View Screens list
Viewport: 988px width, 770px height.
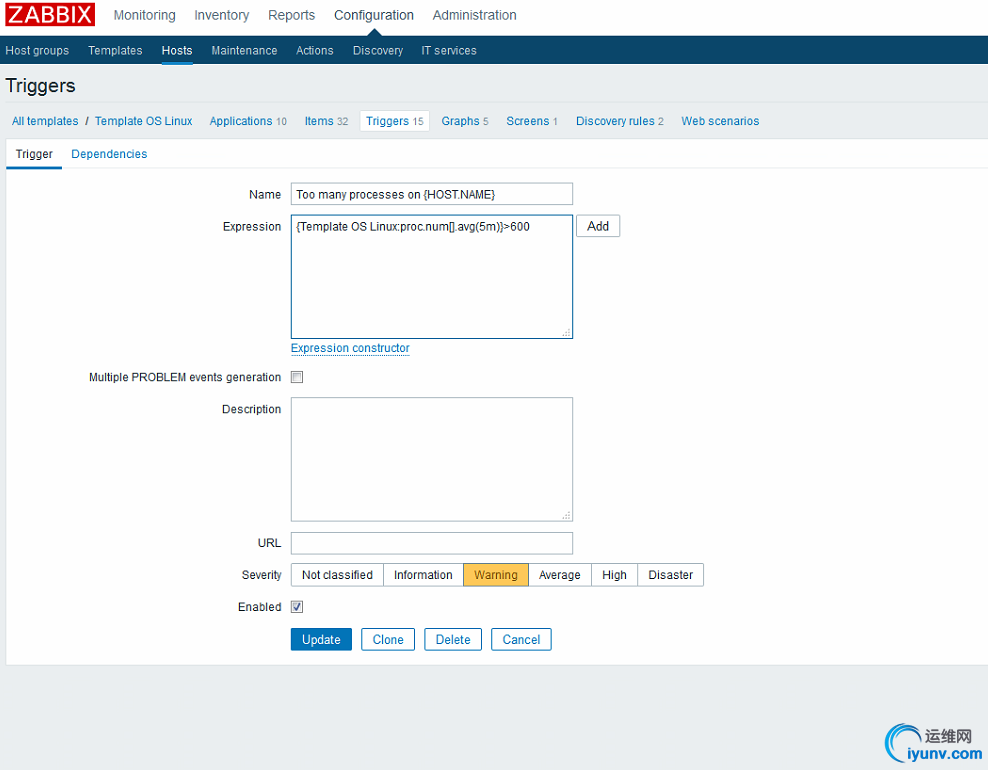[x=532, y=121]
